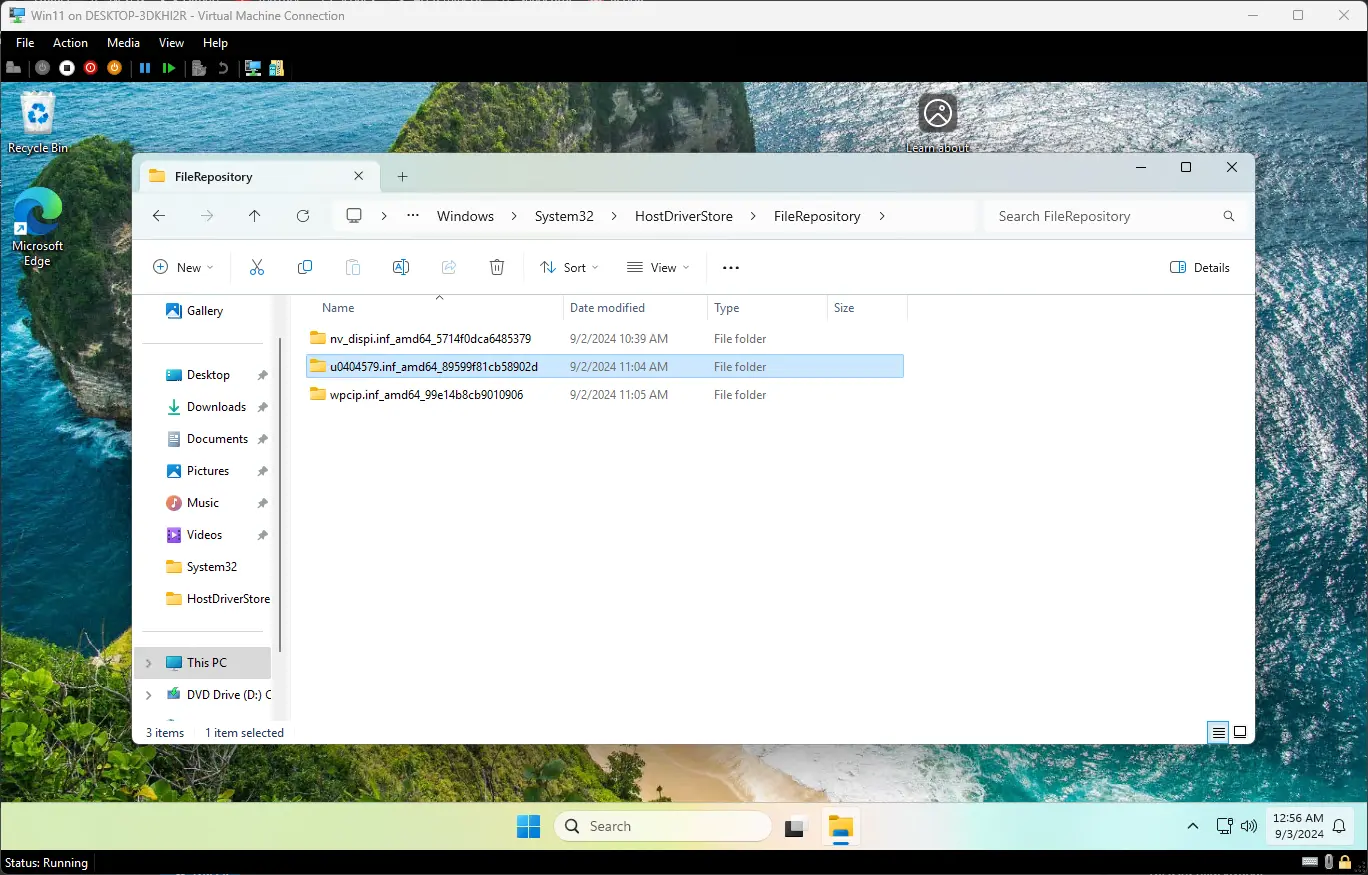Open notifications bell icon

click(x=1339, y=826)
